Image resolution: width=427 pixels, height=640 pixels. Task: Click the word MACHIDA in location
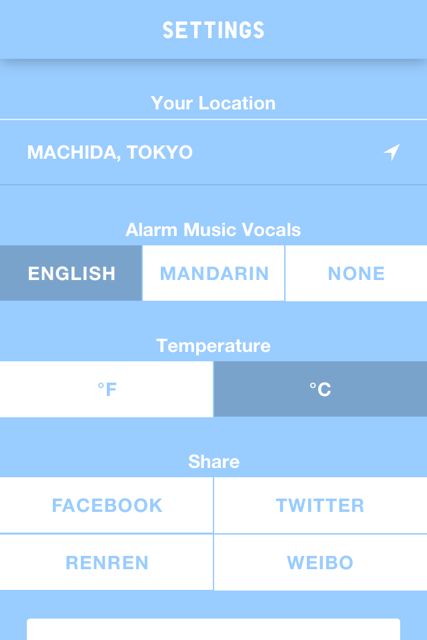point(73,153)
